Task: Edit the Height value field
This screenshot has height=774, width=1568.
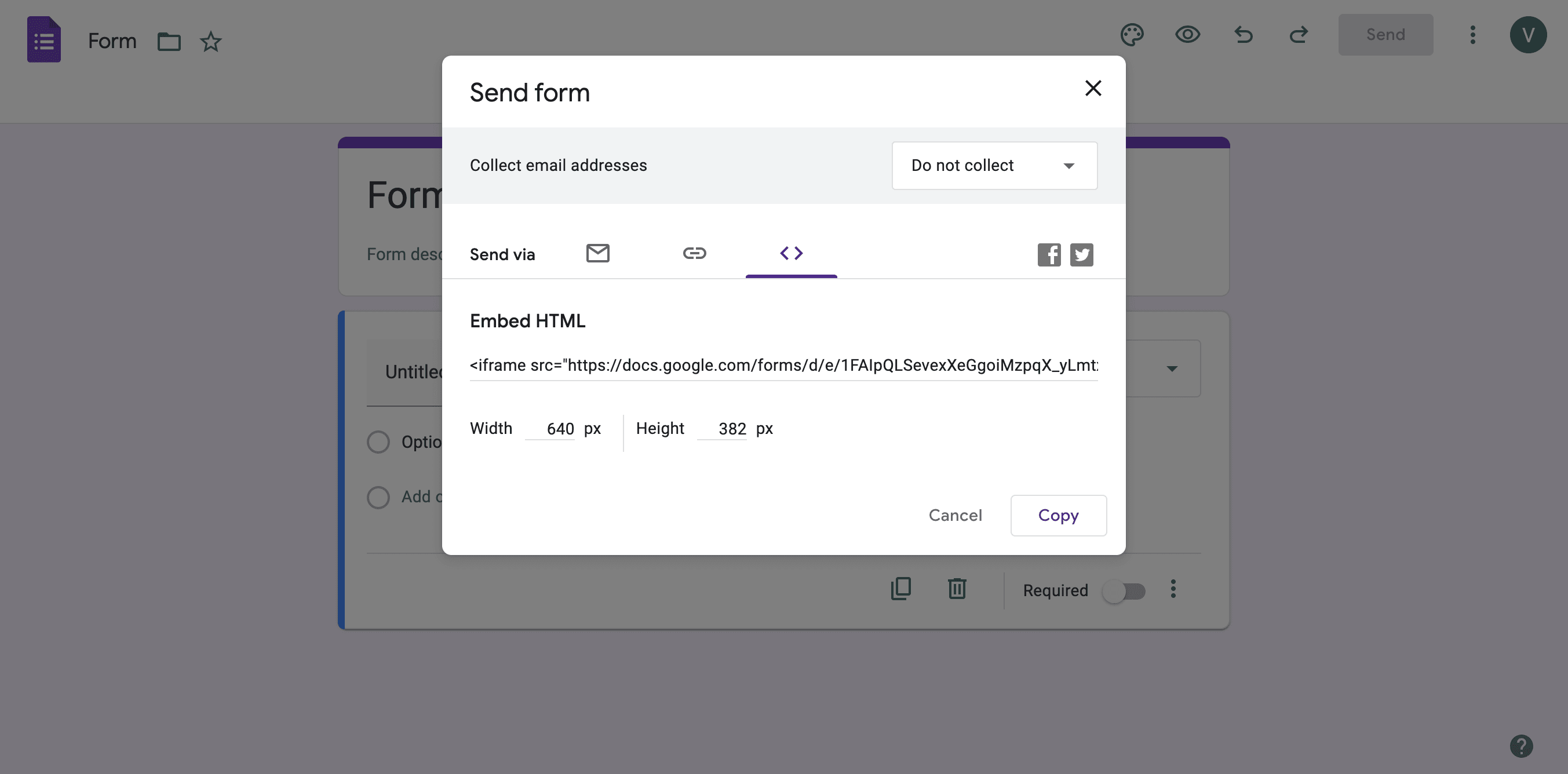Action: tap(722, 428)
